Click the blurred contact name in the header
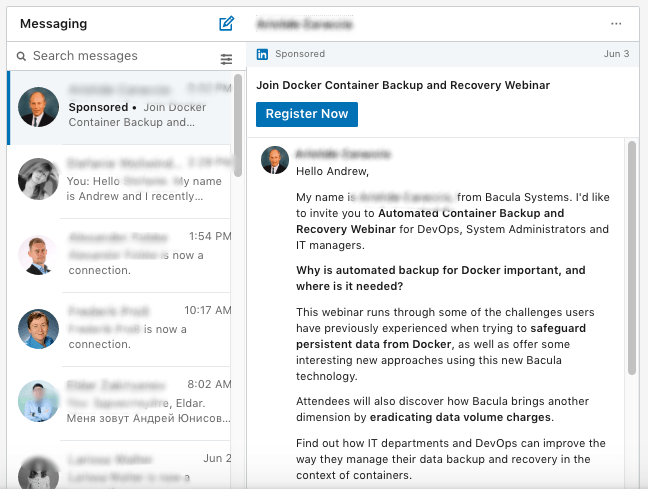648x489 pixels. (x=305, y=24)
